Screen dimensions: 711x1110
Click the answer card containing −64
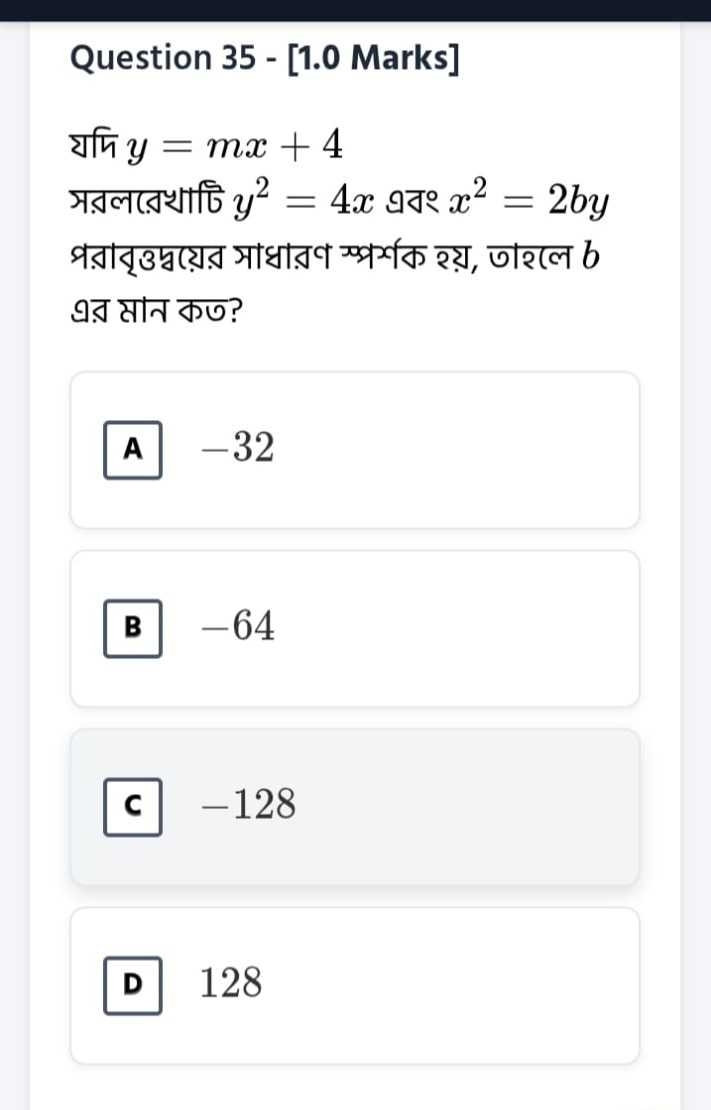click(353, 626)
